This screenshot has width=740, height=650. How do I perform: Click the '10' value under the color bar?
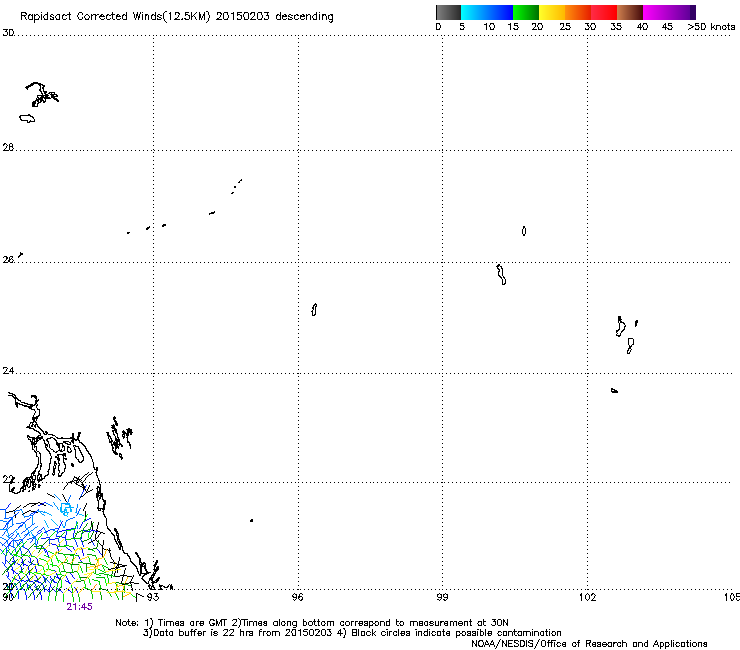tap(489, 27)
